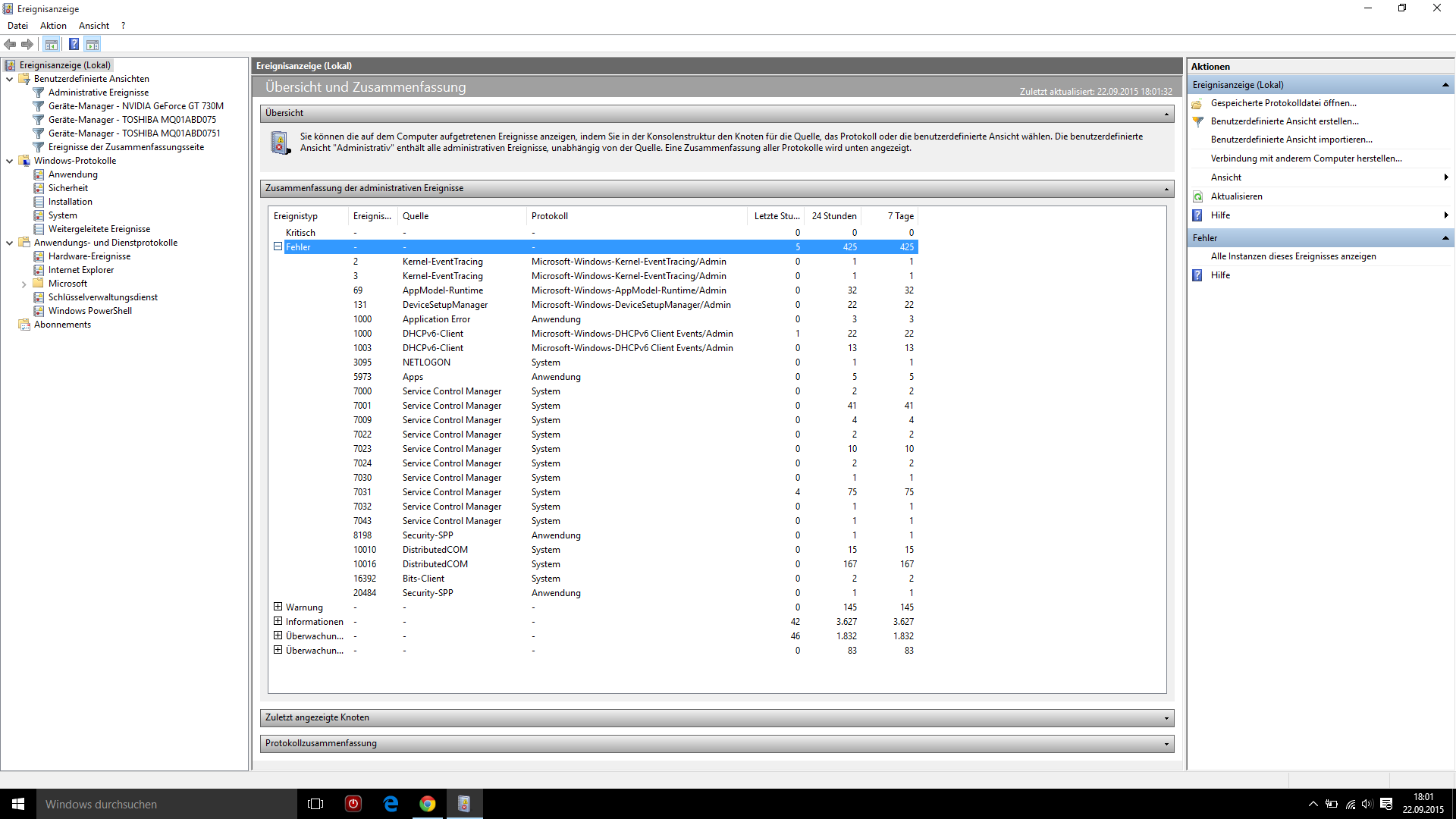Collapse the Fehler event group
Screen dimensions: 1456x819
tap(278, 246)
